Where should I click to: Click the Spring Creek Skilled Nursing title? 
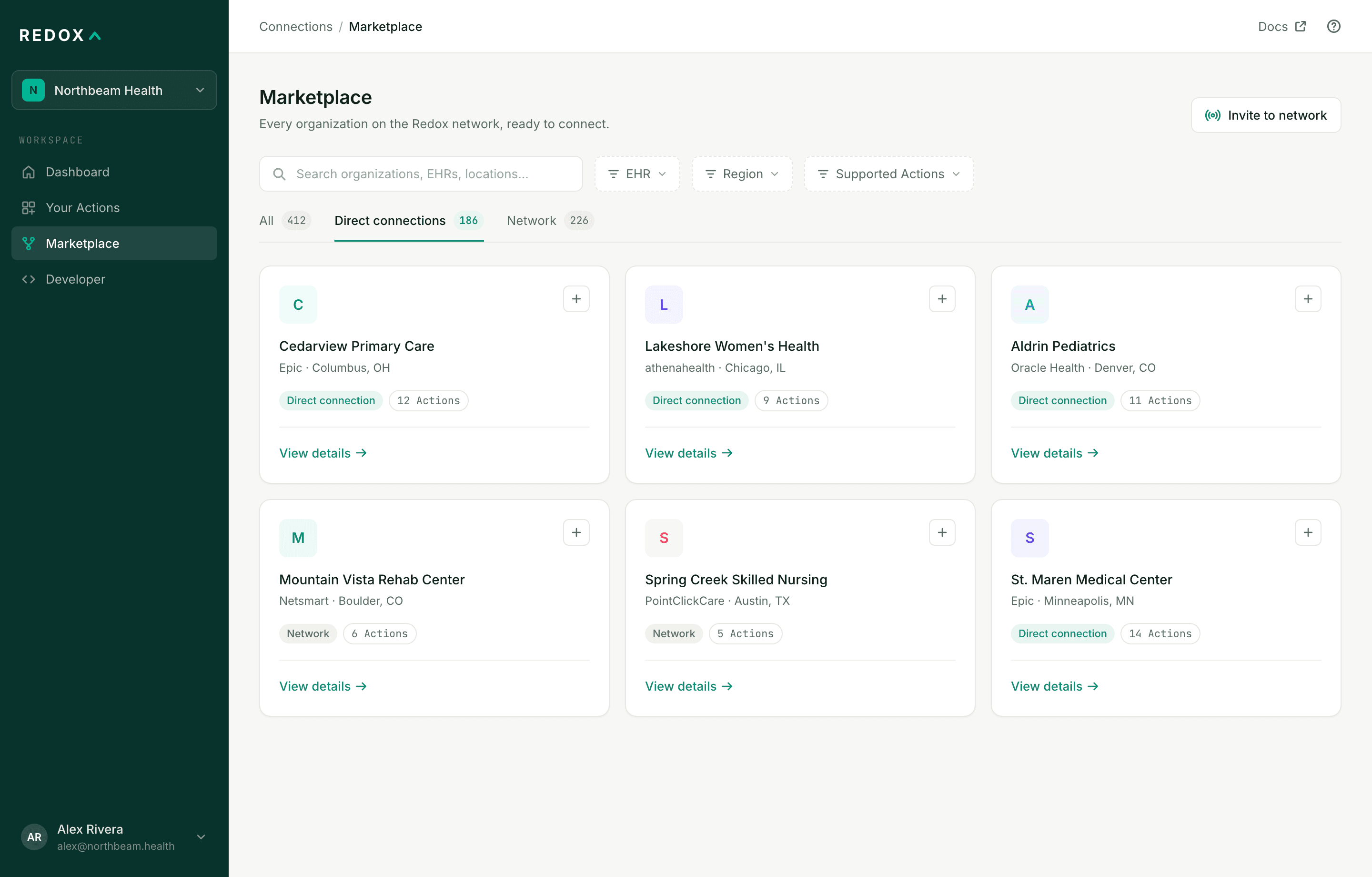(736, 580)
